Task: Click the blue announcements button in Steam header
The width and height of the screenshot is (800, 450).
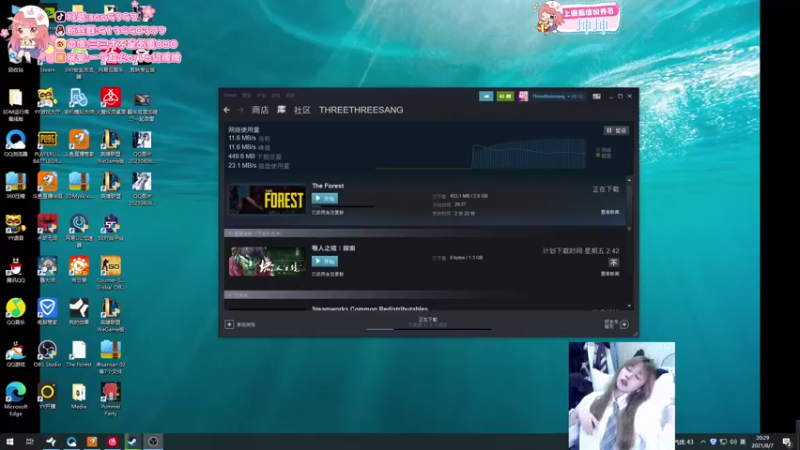Action: click(x=486, y=96)
